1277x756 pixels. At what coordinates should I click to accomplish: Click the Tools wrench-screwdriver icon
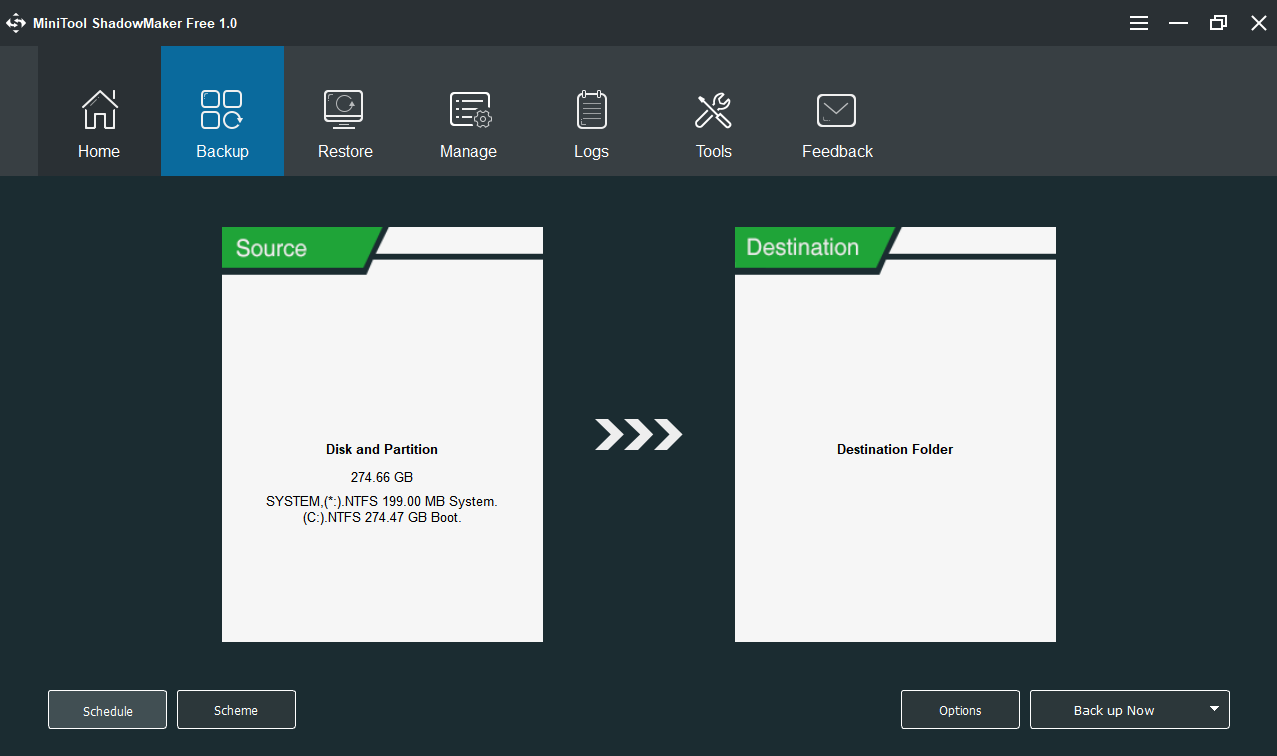point(714,111)
